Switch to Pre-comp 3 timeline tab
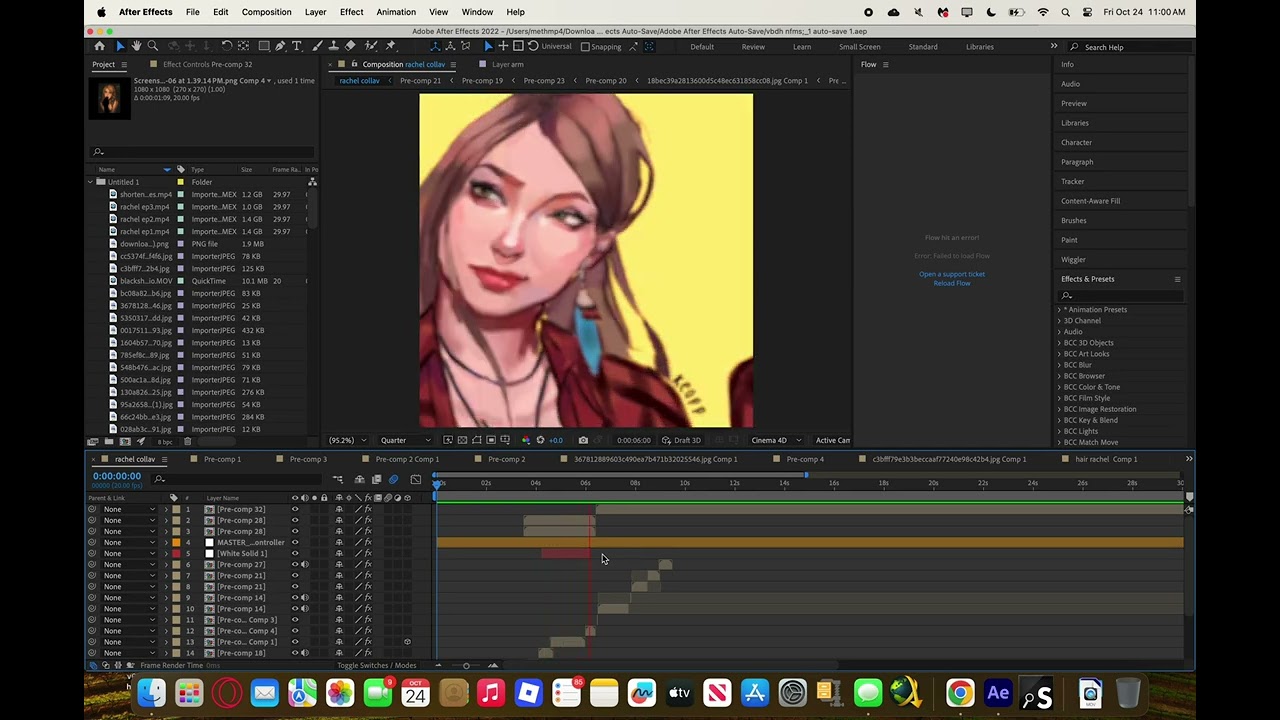Image resolution: width=1280 pixels, height=720 pixels. pos(308,459)
